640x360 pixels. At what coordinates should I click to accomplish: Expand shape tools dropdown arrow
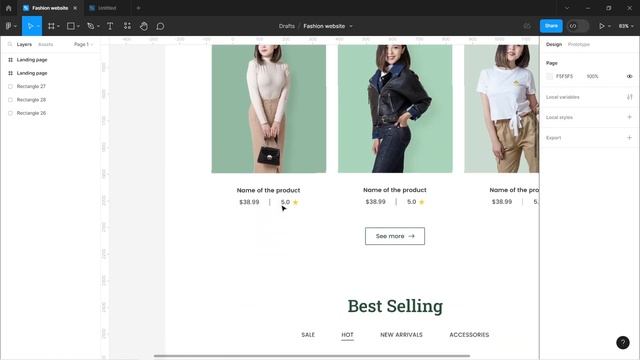(78, 26)
